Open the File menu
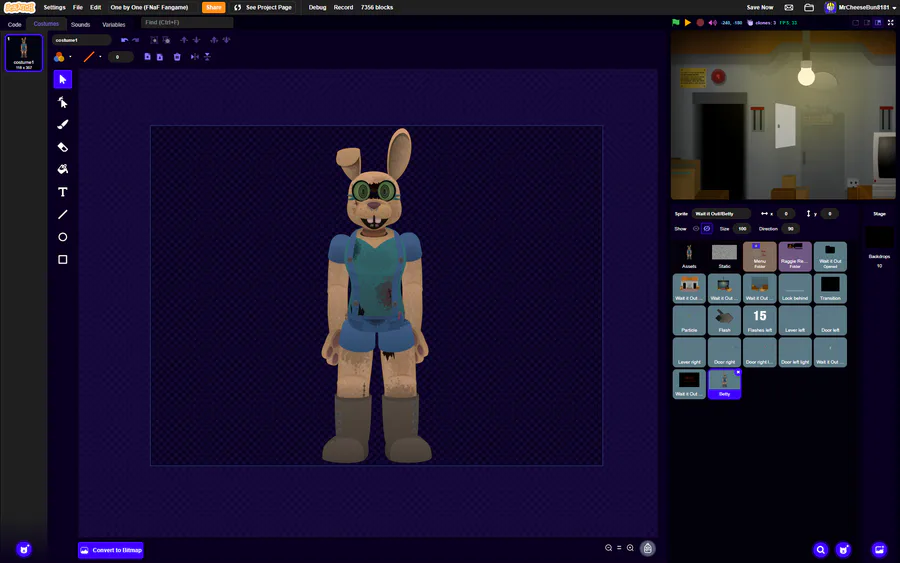 point(77,7)
